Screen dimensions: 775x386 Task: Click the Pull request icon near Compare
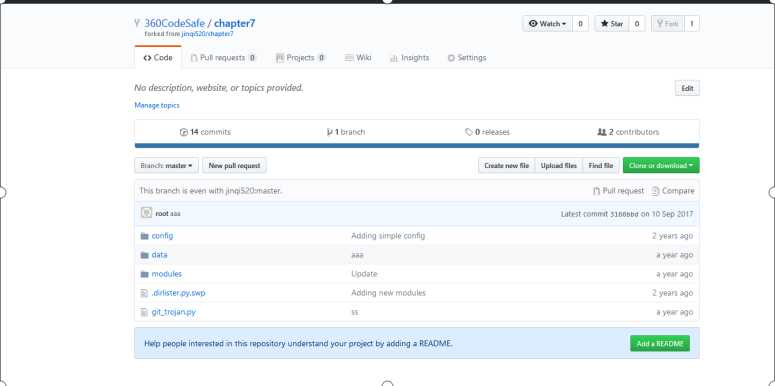(x=596, y=191)
